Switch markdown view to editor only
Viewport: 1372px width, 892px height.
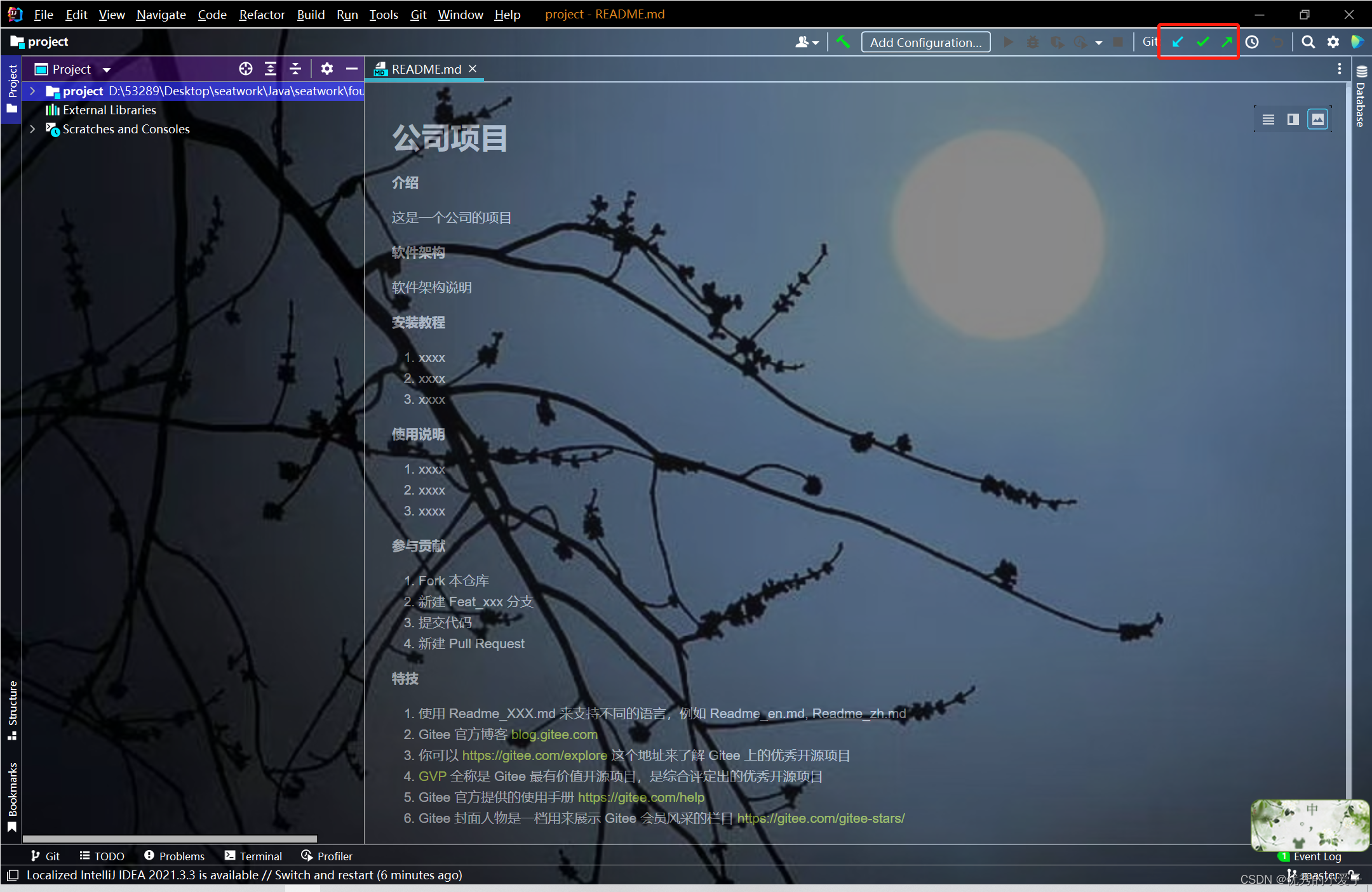click(x=1268, y=119)
